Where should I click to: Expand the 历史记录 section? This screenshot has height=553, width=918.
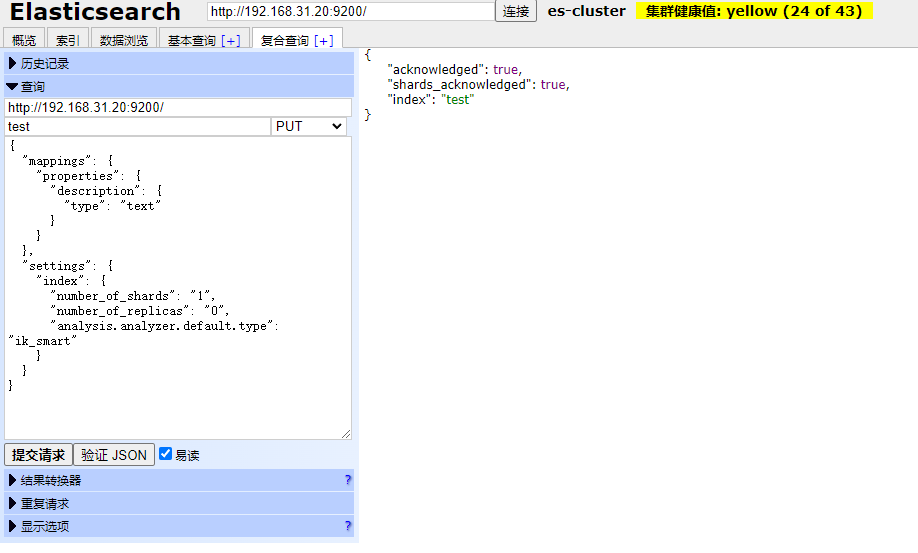45,64
